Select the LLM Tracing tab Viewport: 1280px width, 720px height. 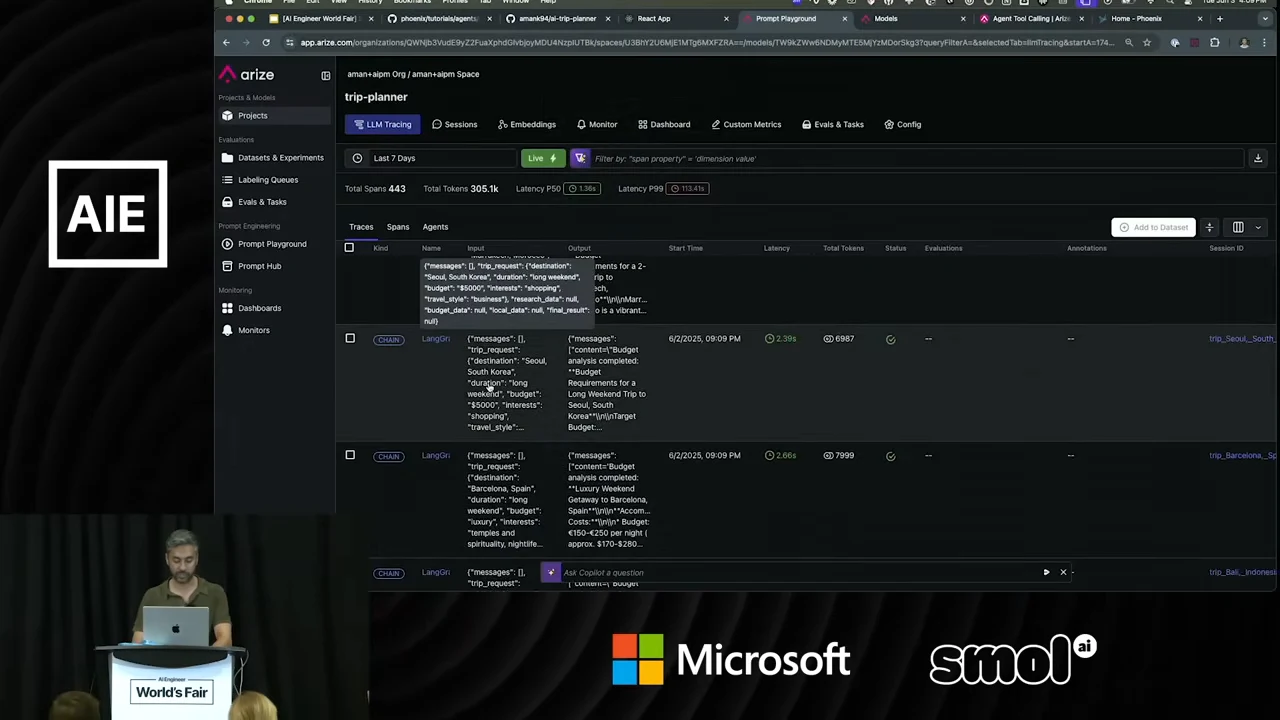click(x=382, y=125)
